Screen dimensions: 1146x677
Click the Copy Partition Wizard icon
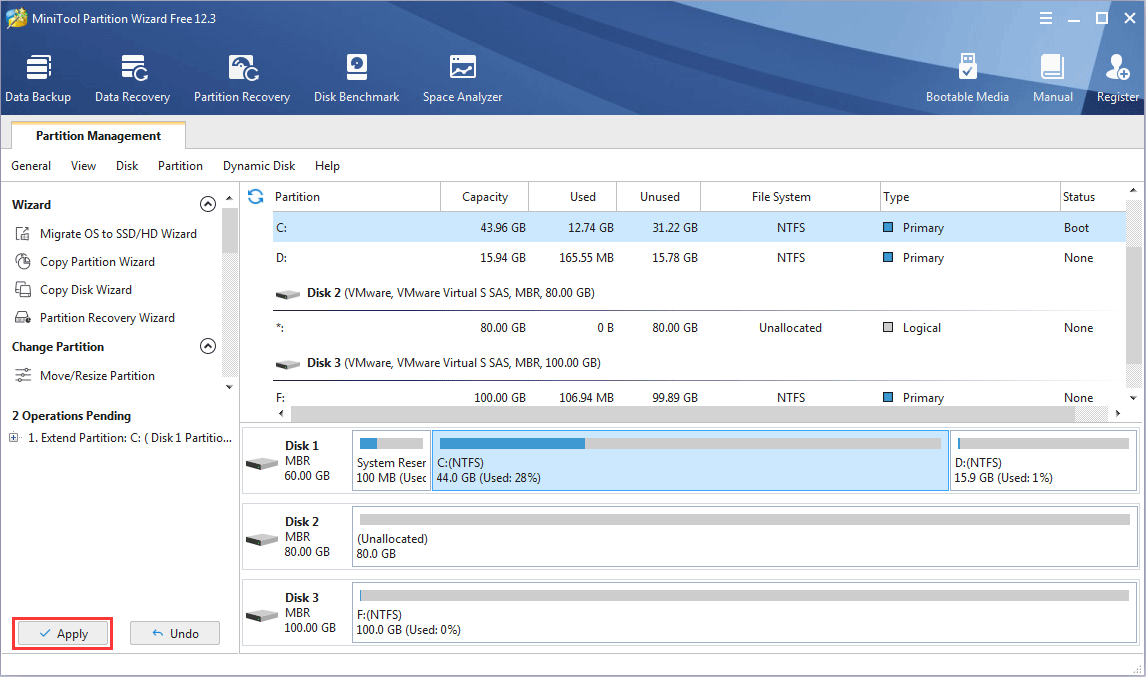point(23,262)
